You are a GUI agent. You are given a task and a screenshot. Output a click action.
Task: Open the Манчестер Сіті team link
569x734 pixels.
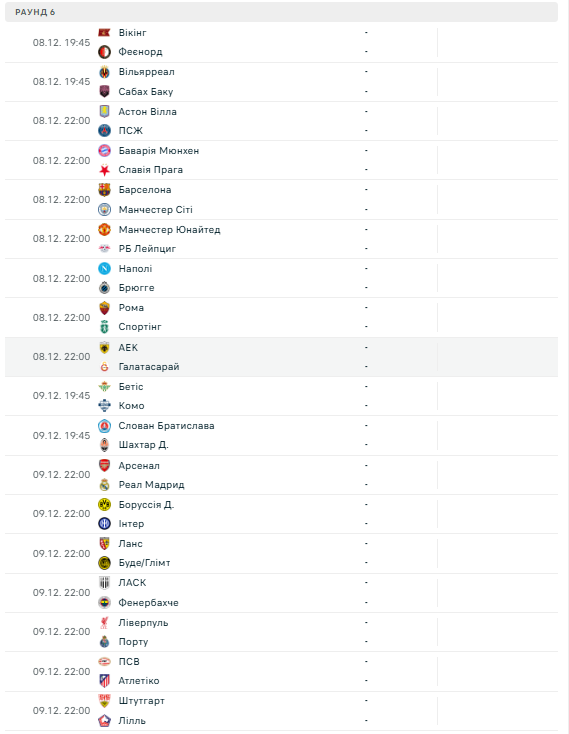tap(155, 210)
